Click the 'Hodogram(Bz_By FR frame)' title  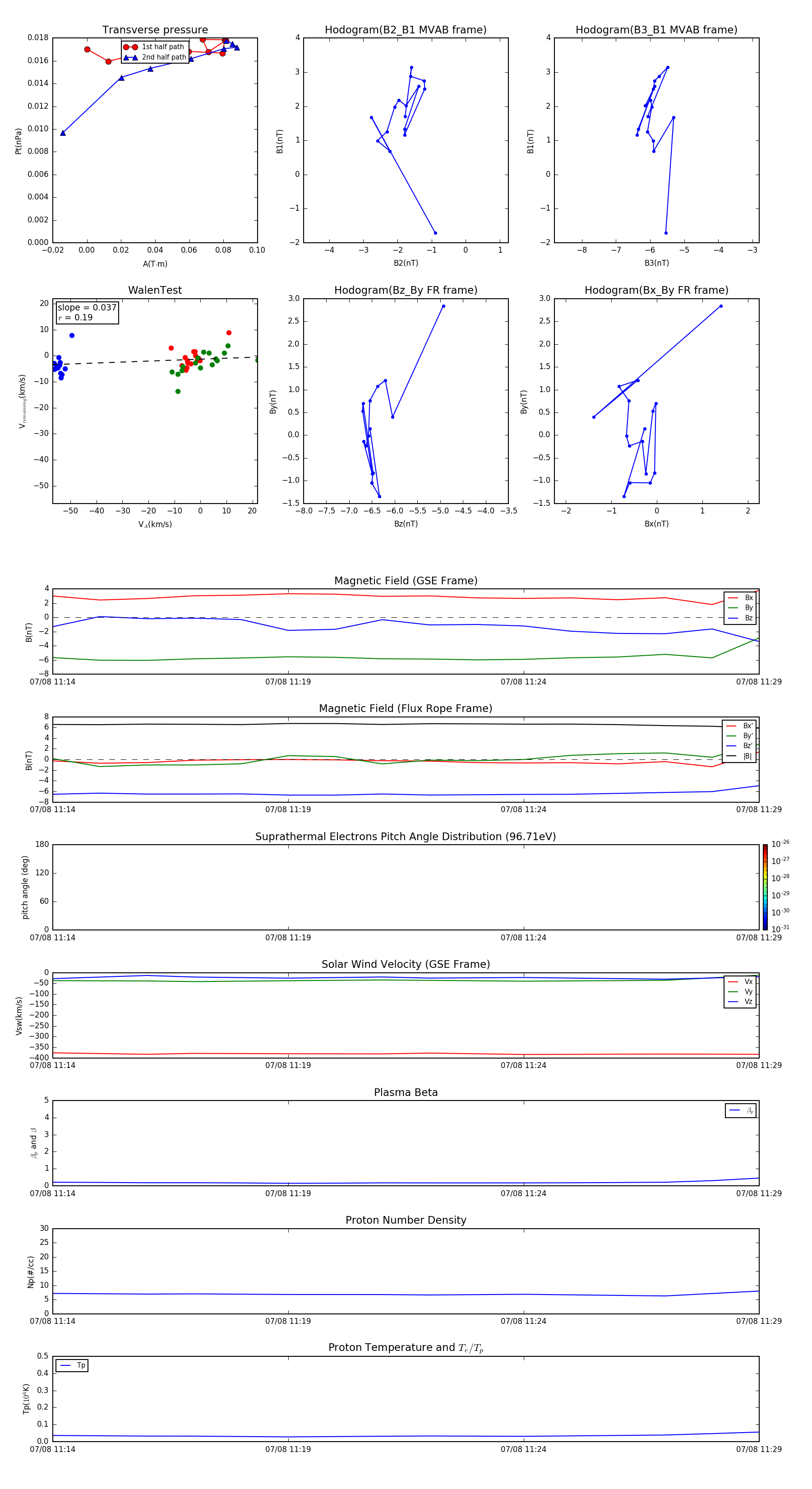coord(406,290)
